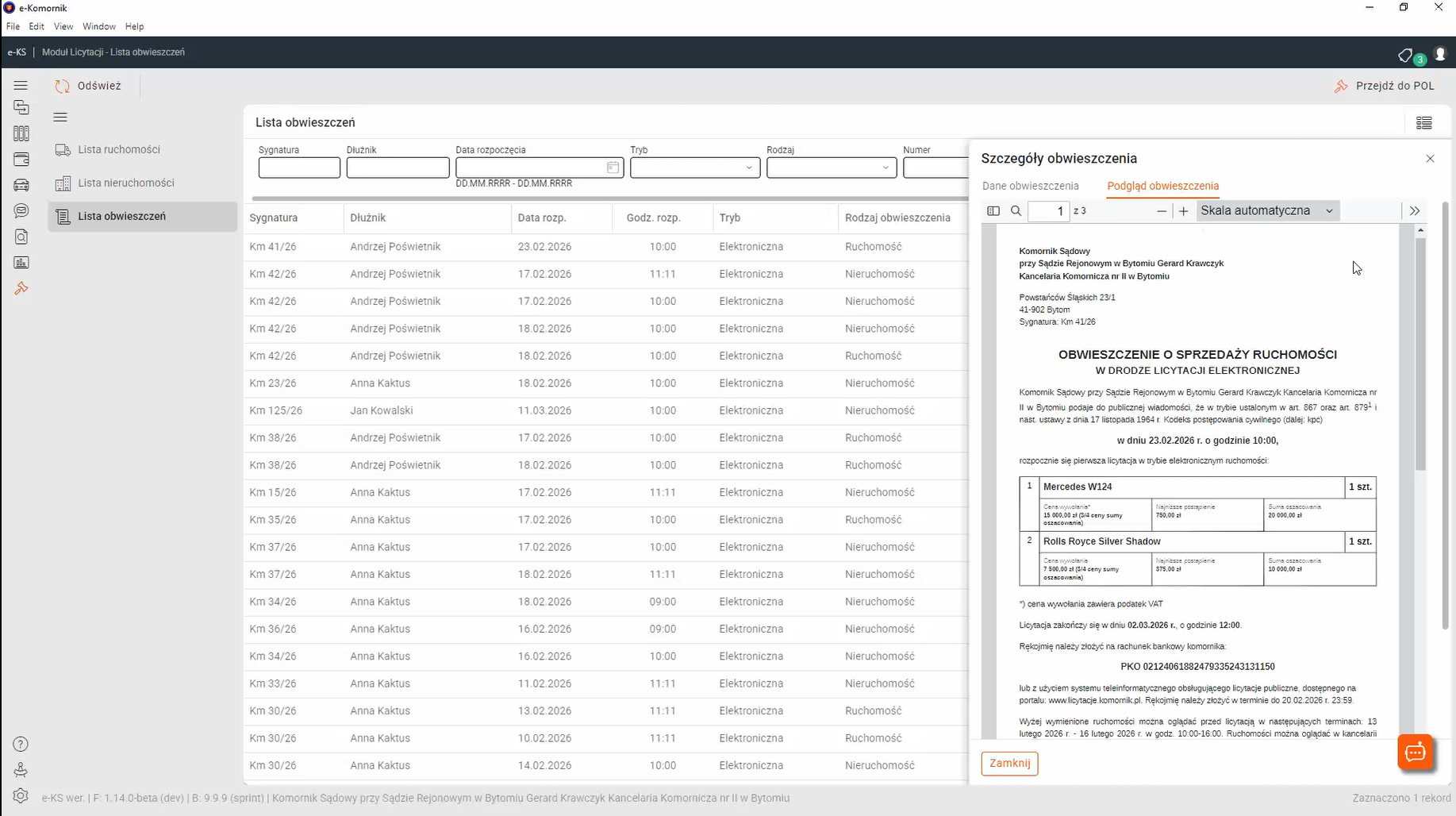Open the Window menu
The width and height of the screenshot is (1456, 816).
[99, 26]
